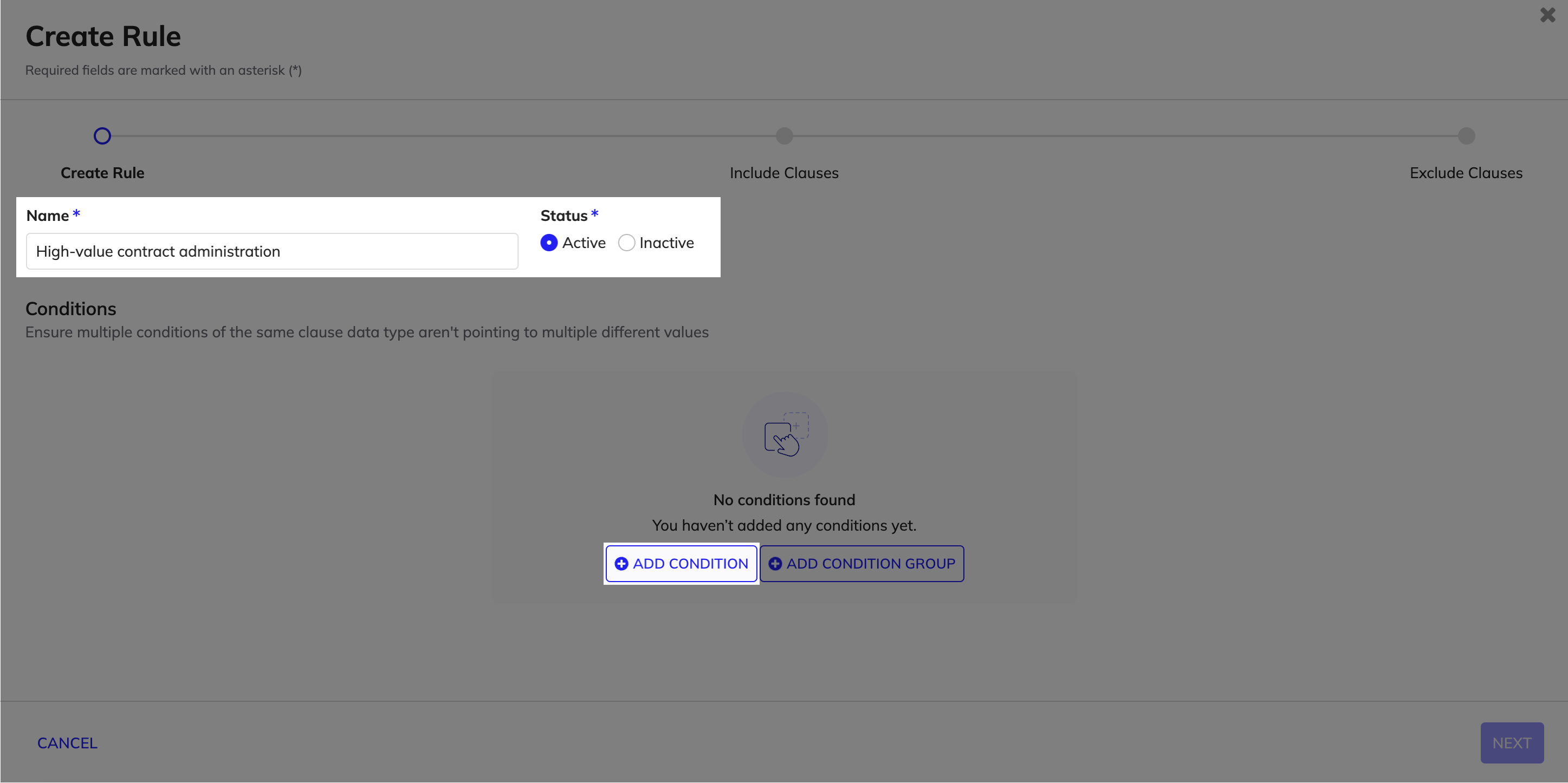
Task: Select the Create Rule step circle
Action: pos(102,136)
